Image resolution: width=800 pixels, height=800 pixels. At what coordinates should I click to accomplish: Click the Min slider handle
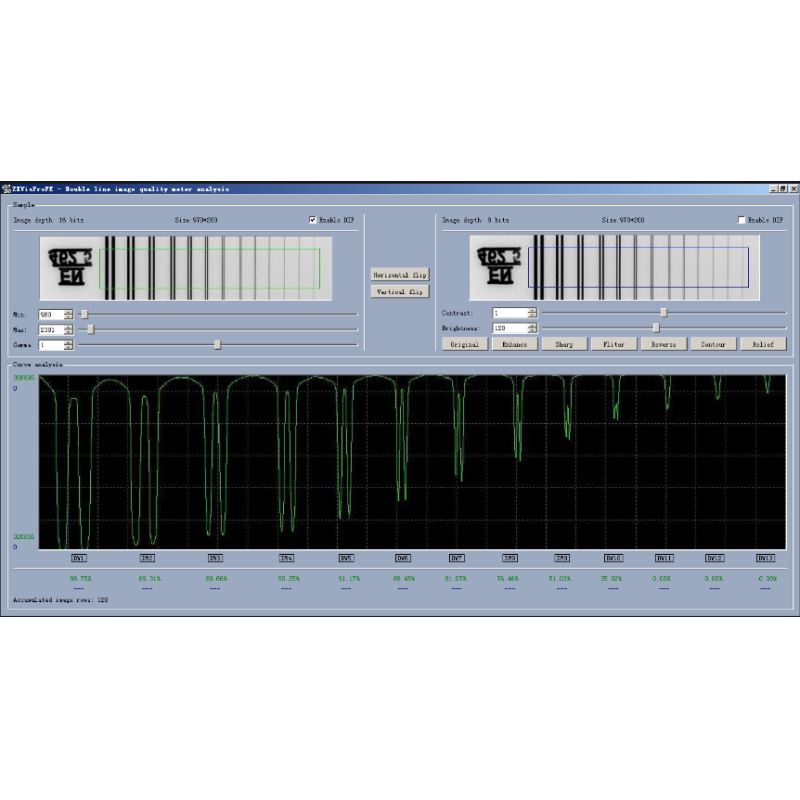point(85,314)
